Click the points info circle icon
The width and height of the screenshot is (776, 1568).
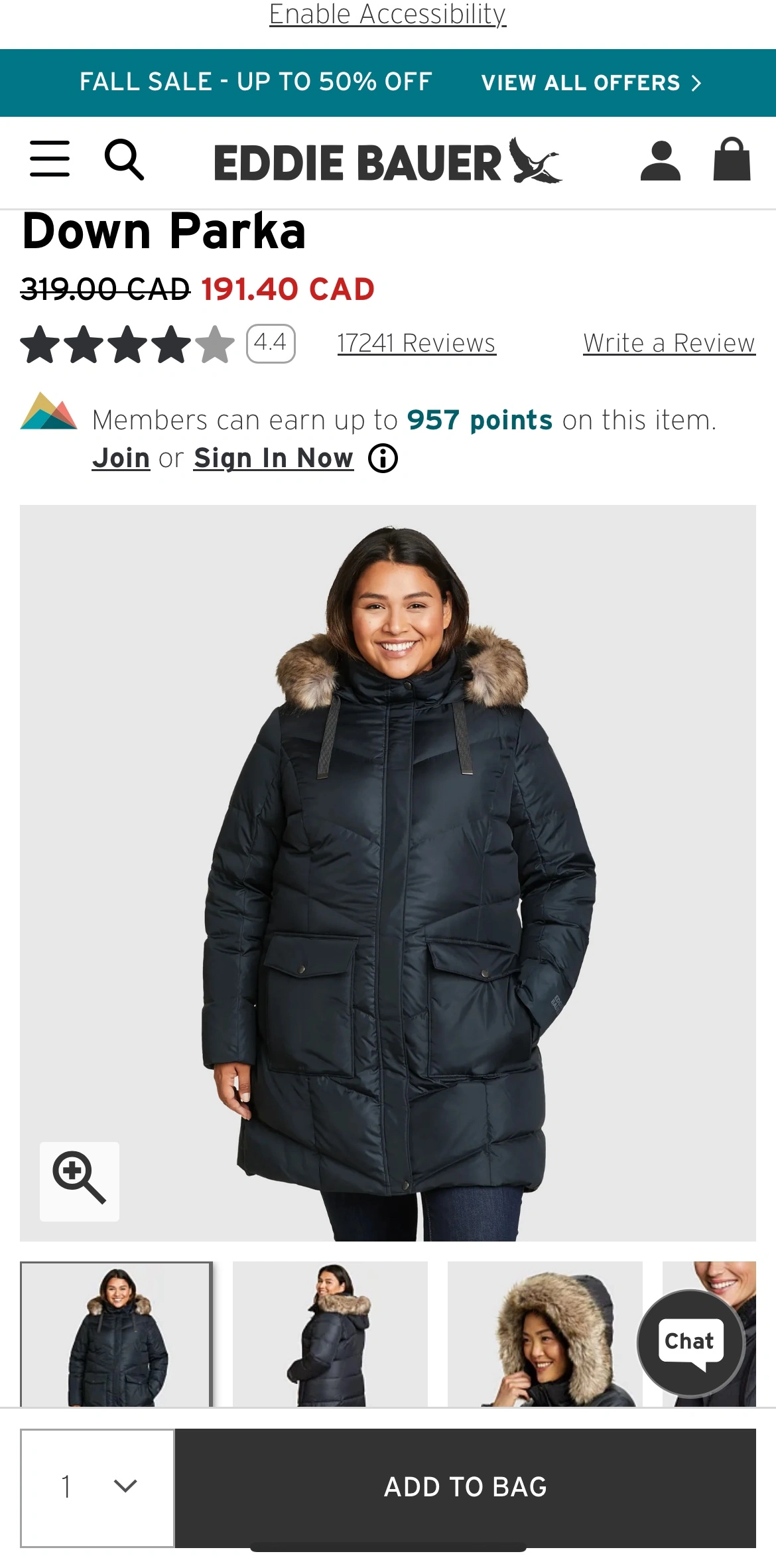(x=383, y=459)
